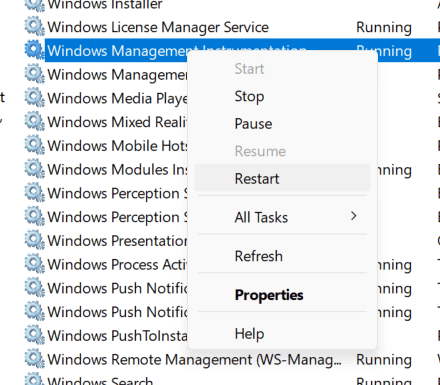The width and height of the screenshot is (440, 385).
Task: Click gear icon beside Windows Process Activation service
Action: tap(34, 264)
